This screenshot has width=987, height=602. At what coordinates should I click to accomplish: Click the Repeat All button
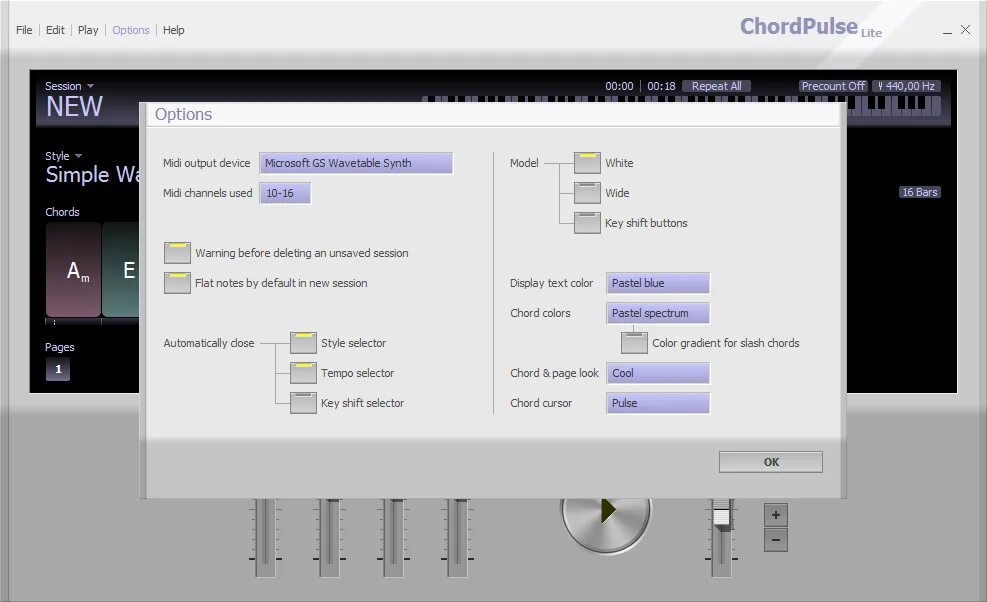716,86
